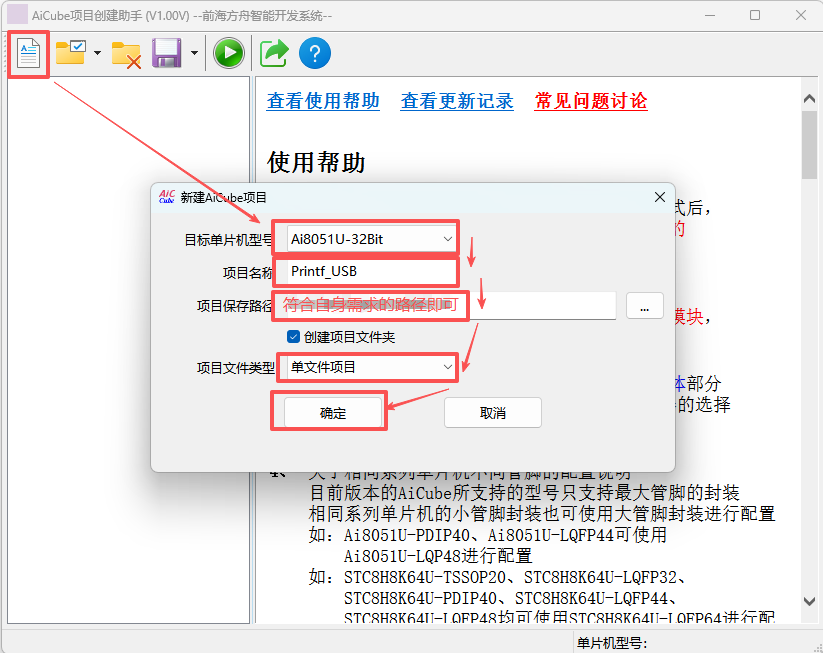This screenshot has height=653, width=823.
Task: Click the 使用帮助 heading text
Action: tap(316, 162)
